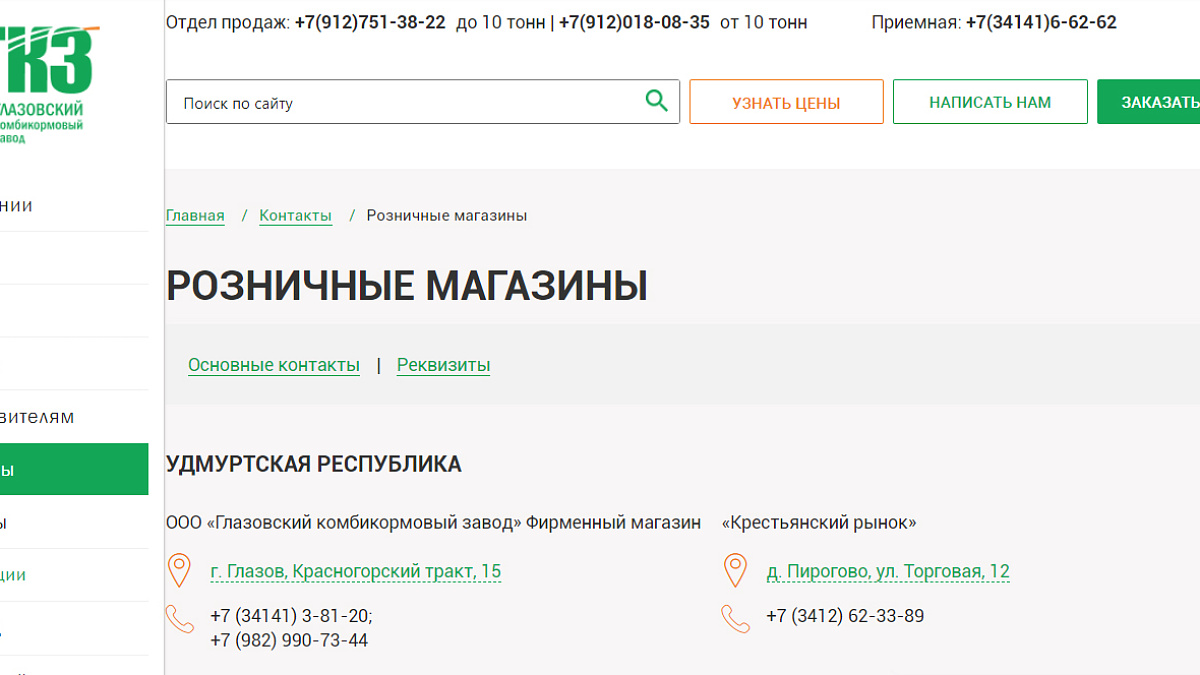
Task: Click the Pirogovo address map pin icon
Action: point(735,571)
